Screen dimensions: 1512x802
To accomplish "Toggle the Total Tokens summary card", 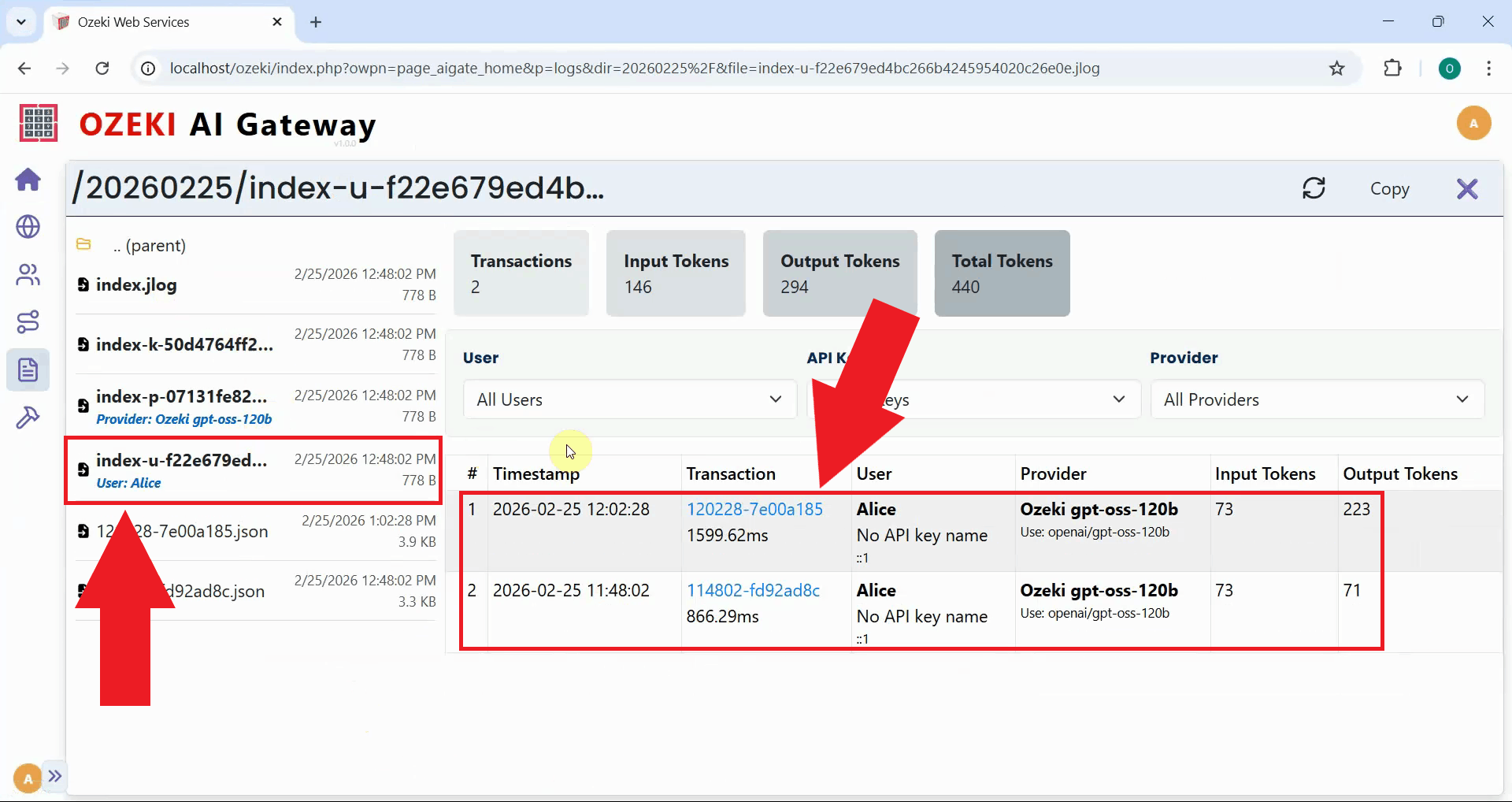I will pos(1001,273).
